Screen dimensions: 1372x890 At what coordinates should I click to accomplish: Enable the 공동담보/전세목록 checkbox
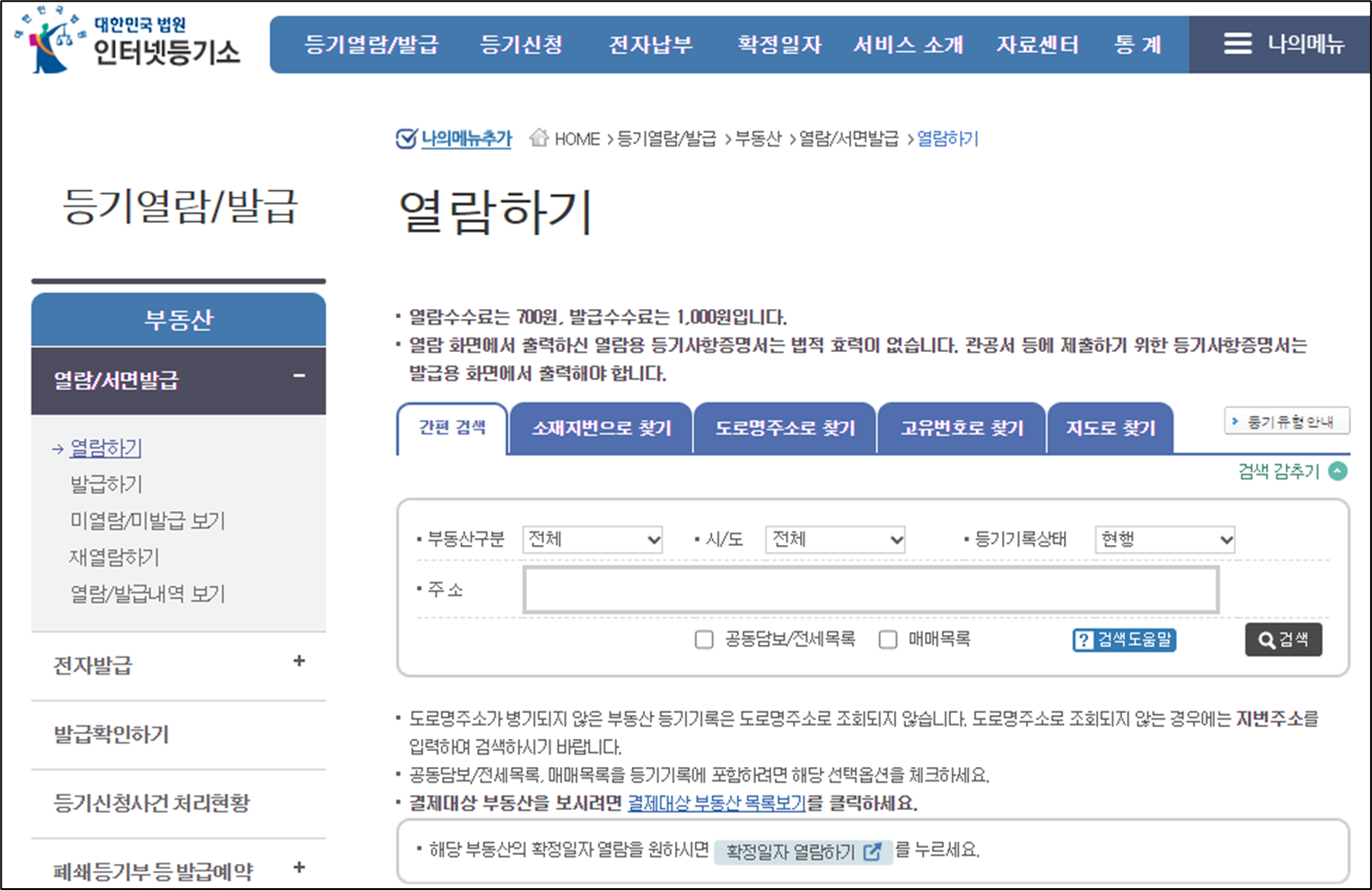click(704, 639)
